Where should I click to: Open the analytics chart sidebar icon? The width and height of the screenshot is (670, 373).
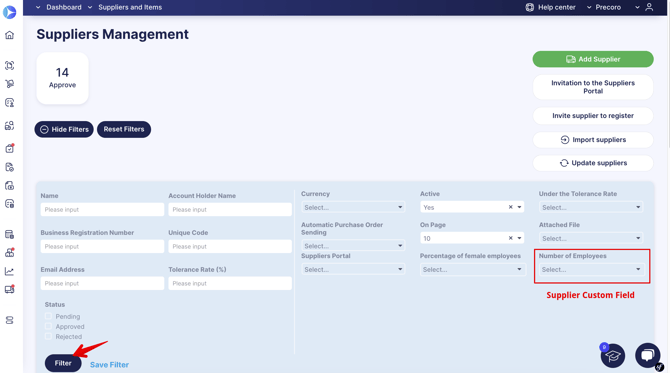pos(9,271)
